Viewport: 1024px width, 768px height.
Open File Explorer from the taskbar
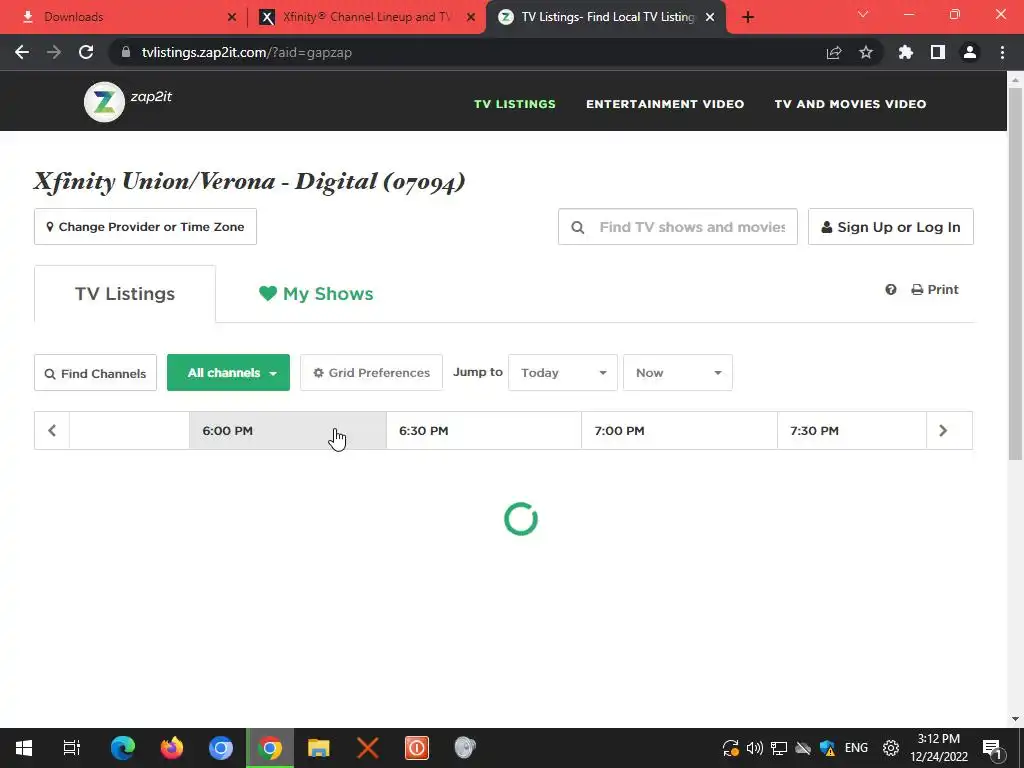pos(319,748)
